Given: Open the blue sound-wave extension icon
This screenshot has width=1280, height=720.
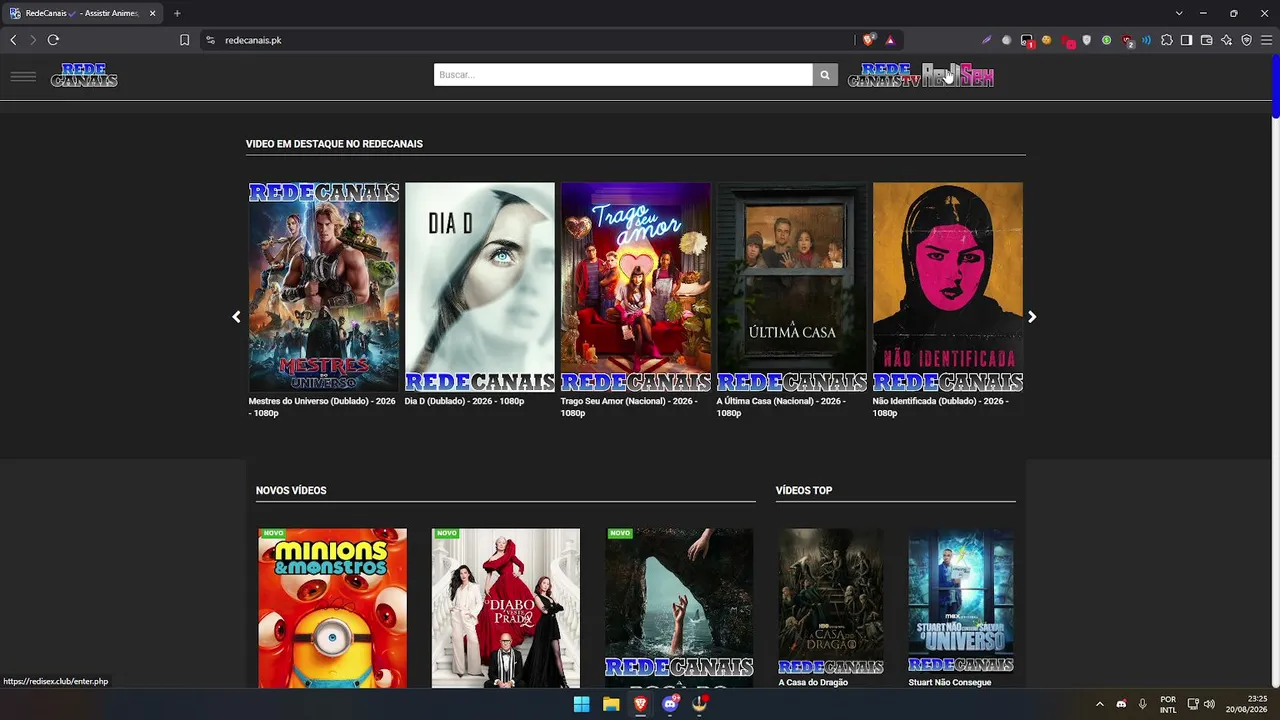Looking at the screenshot, I should (x=1147, y=40).
